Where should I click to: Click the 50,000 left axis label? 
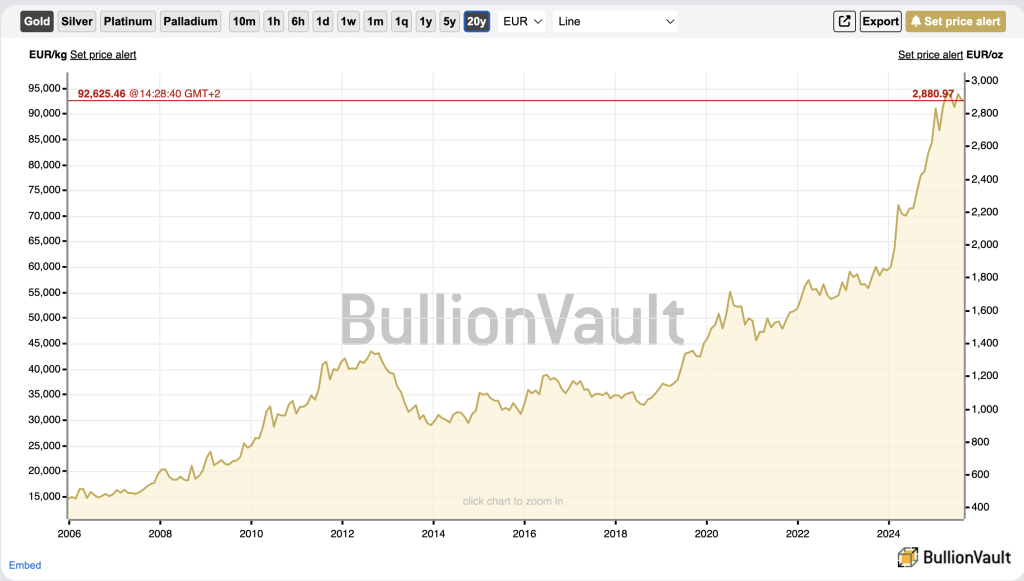click(x=44, y=318)
